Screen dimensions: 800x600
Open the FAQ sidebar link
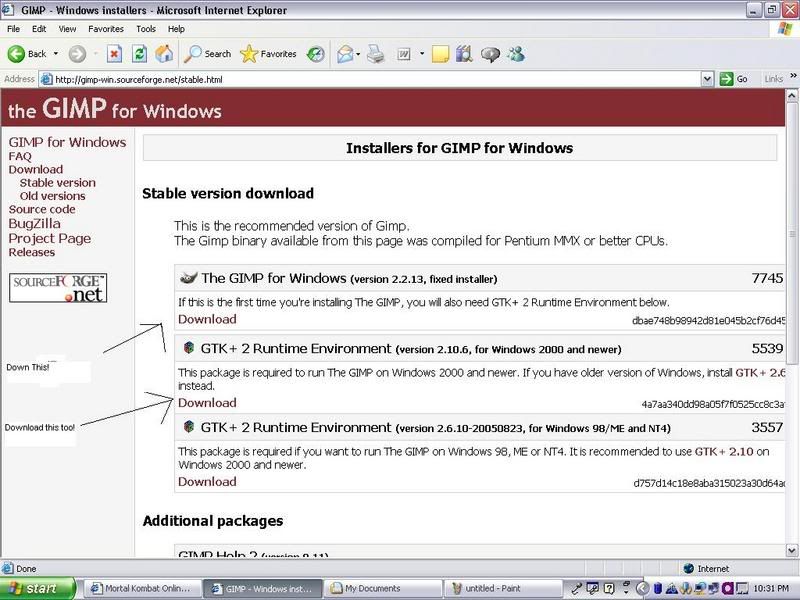pyautogui.click(x=20, y=156)
